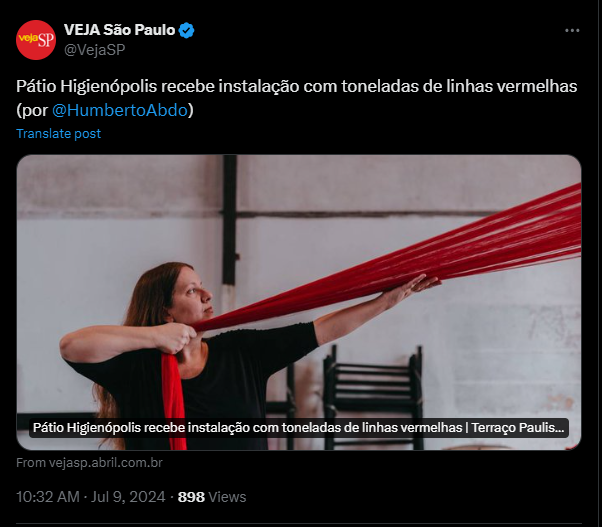Image resolution: width=602 pixels, height=527 pixels.
Task: Click the blue verified badge
Action: point(187,30)
